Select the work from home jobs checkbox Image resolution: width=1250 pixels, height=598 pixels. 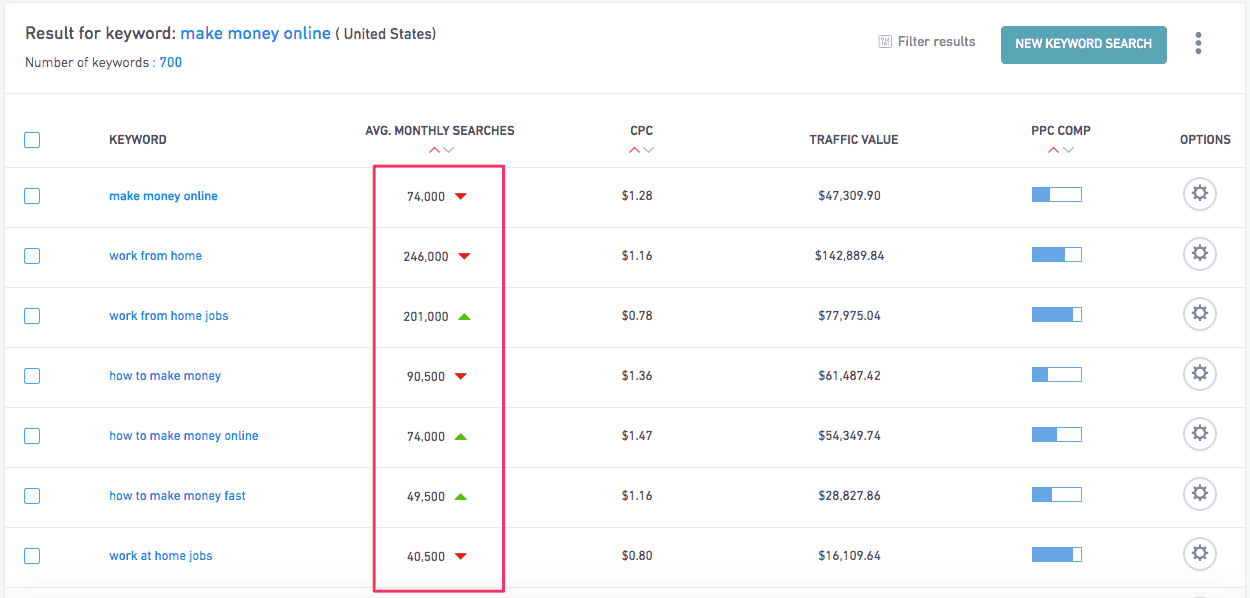tap(32, 316)
